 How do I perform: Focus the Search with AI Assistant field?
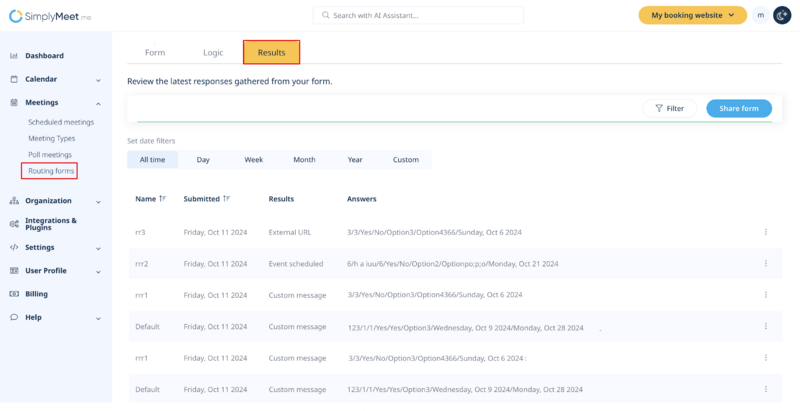(418, 15)
